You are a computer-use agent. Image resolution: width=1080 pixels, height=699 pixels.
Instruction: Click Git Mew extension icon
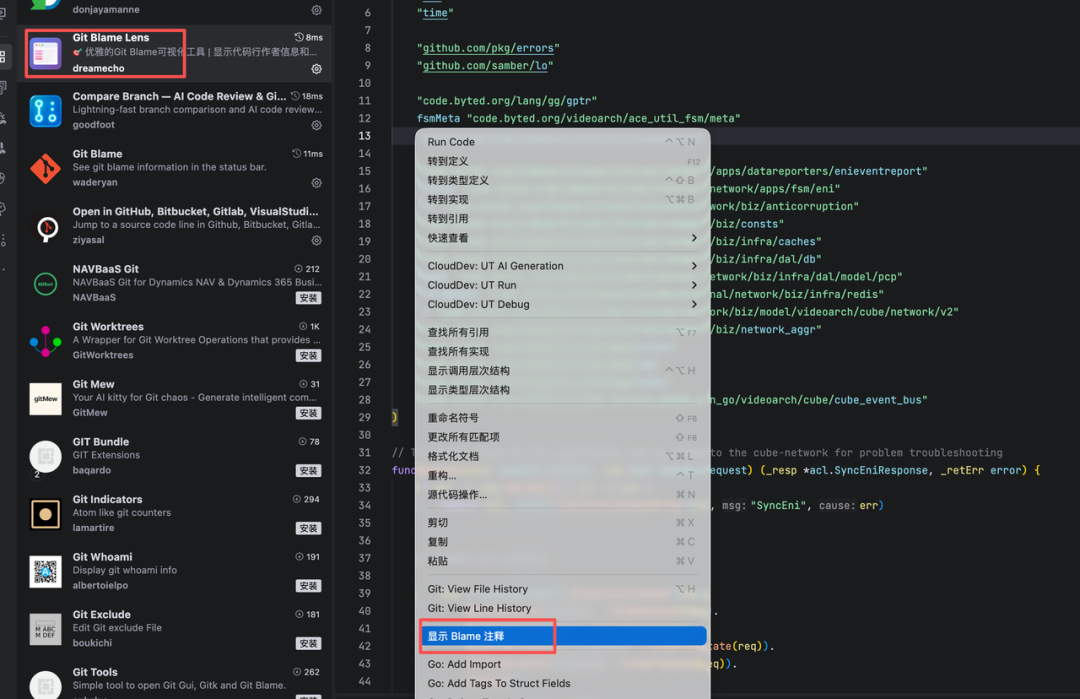[45, 399]
